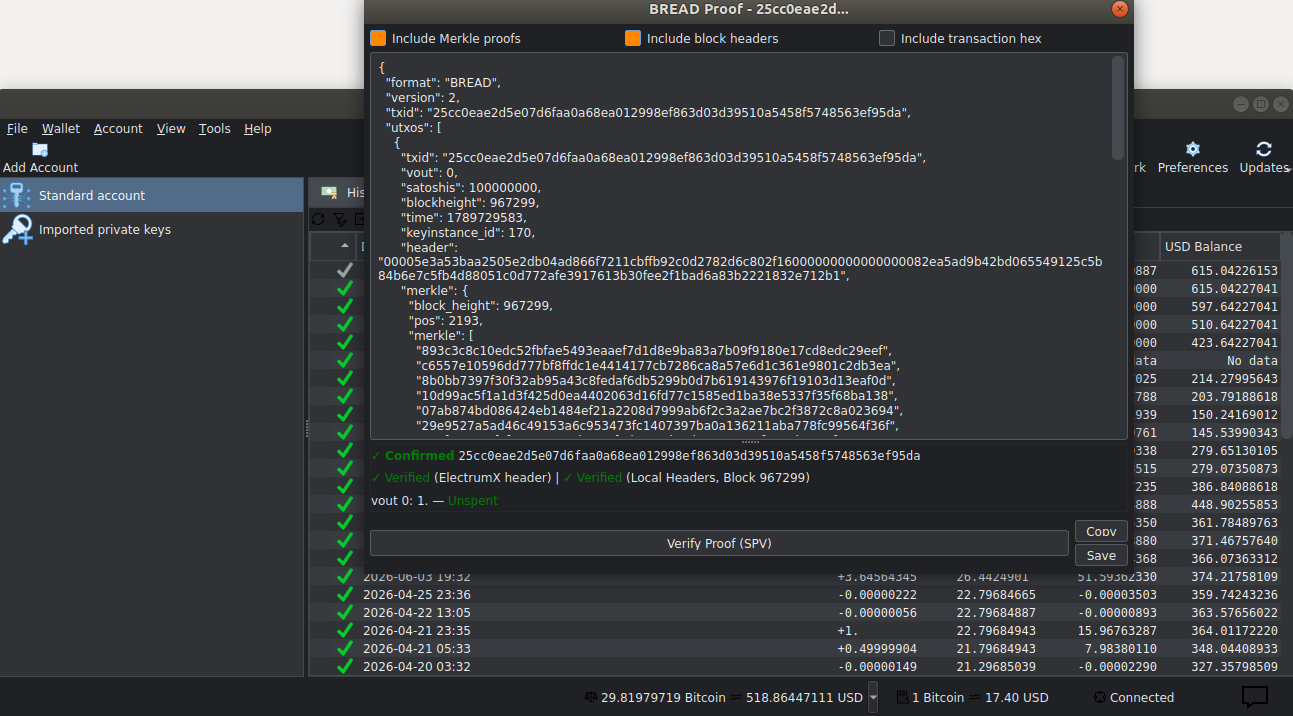Screen dimensions: 1293x716
Task: Click the refresh icon above history list
Action: click(318, 218)
